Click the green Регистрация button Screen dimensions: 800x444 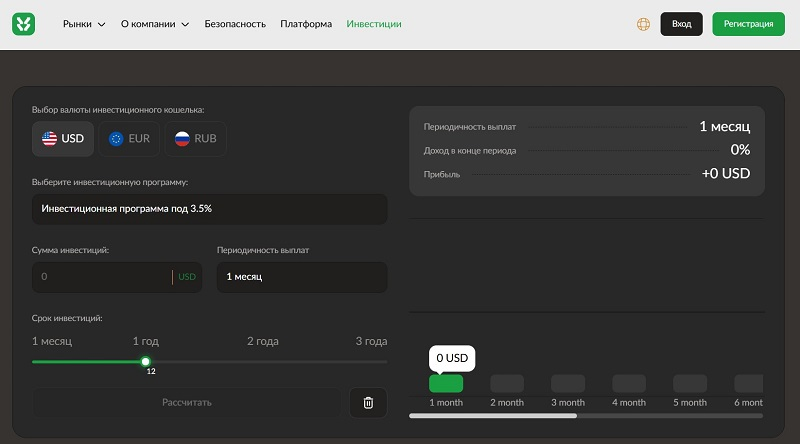click(748, 24)
